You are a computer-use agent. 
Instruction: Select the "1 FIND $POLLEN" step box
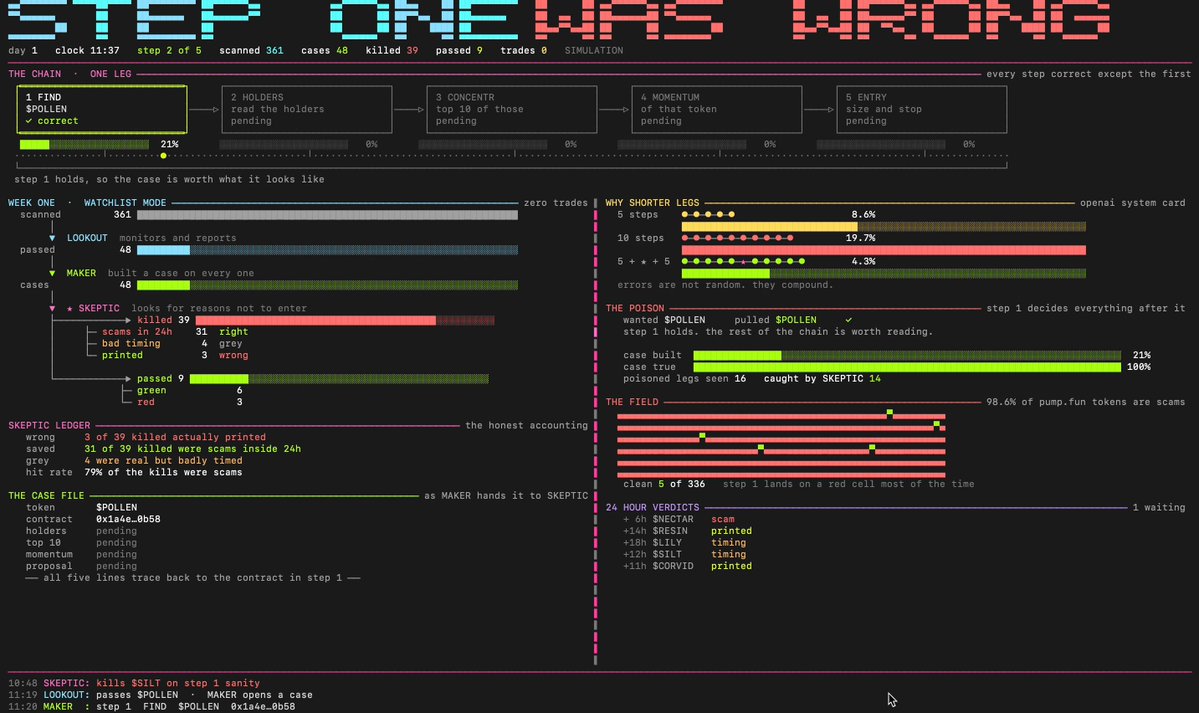coord(102,109)
